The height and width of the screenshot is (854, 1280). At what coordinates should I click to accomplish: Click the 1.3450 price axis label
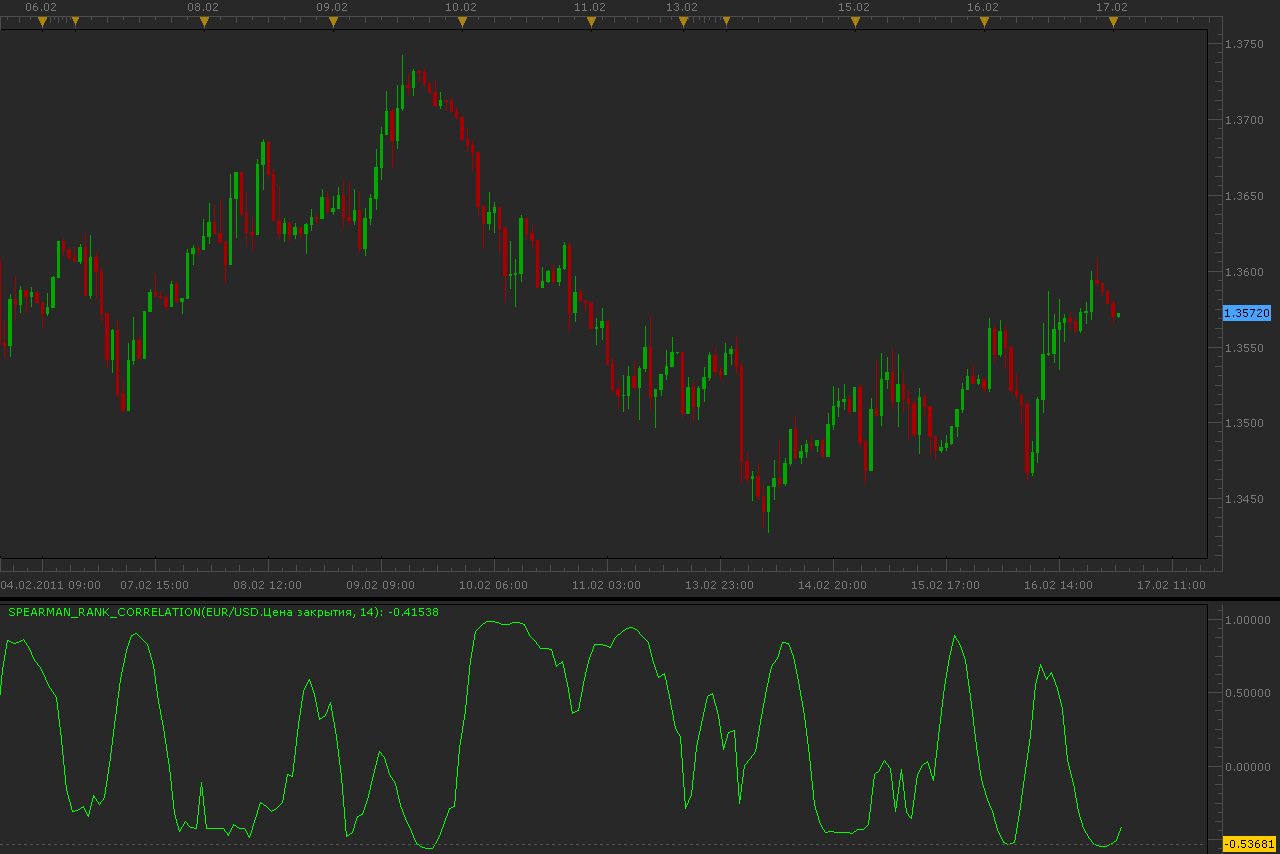coord(1246,499)
